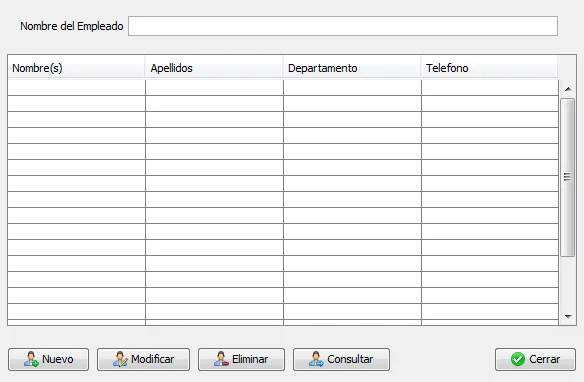Click the Consultar employee lookup icon
The width and height of the screenshot is (584, 382).
tap(316, 359)
